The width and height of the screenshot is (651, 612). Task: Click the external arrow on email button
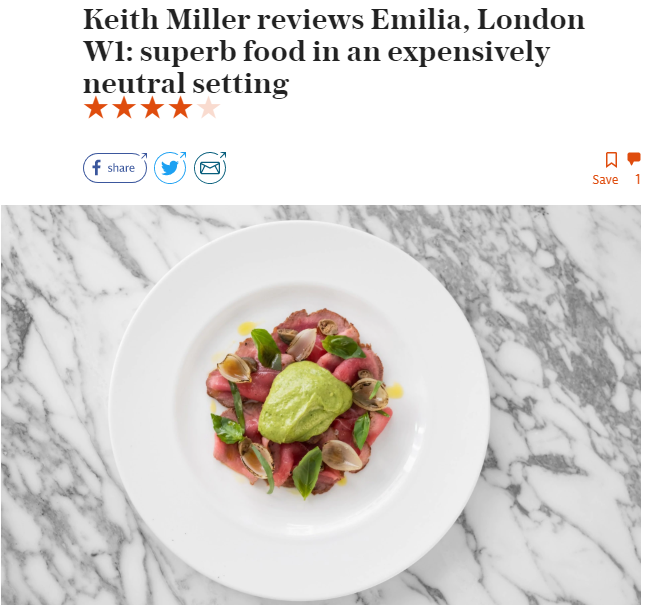[225, 157]
